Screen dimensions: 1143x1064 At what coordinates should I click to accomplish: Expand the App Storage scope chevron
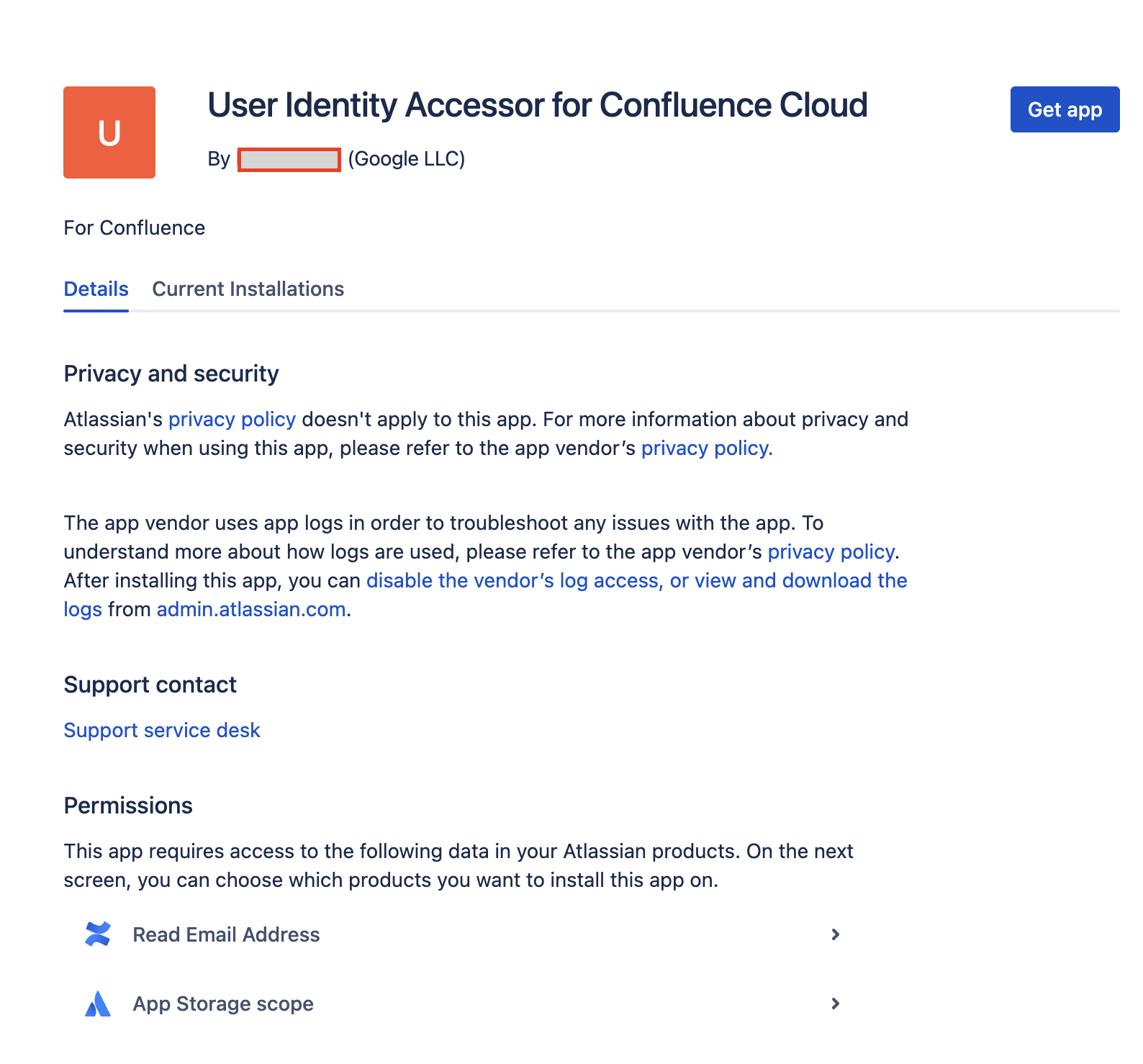pos(835,1004)
